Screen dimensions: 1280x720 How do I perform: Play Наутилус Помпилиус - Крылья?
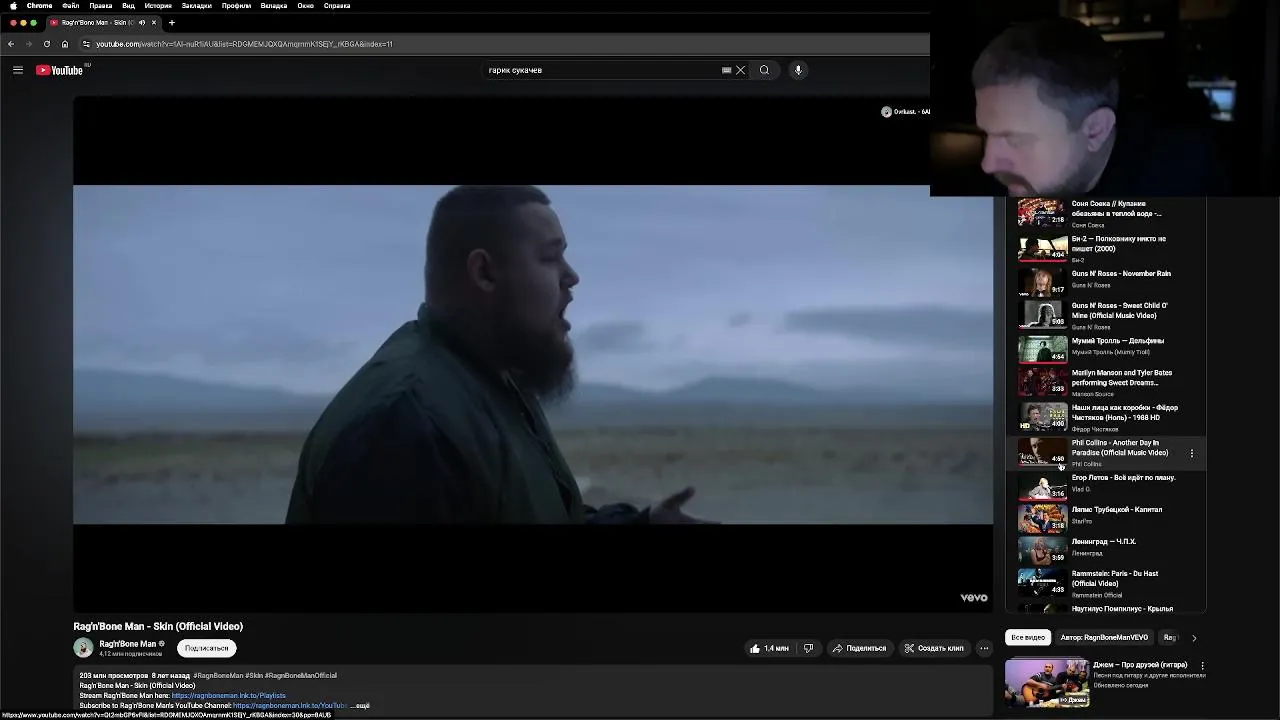1105,607
